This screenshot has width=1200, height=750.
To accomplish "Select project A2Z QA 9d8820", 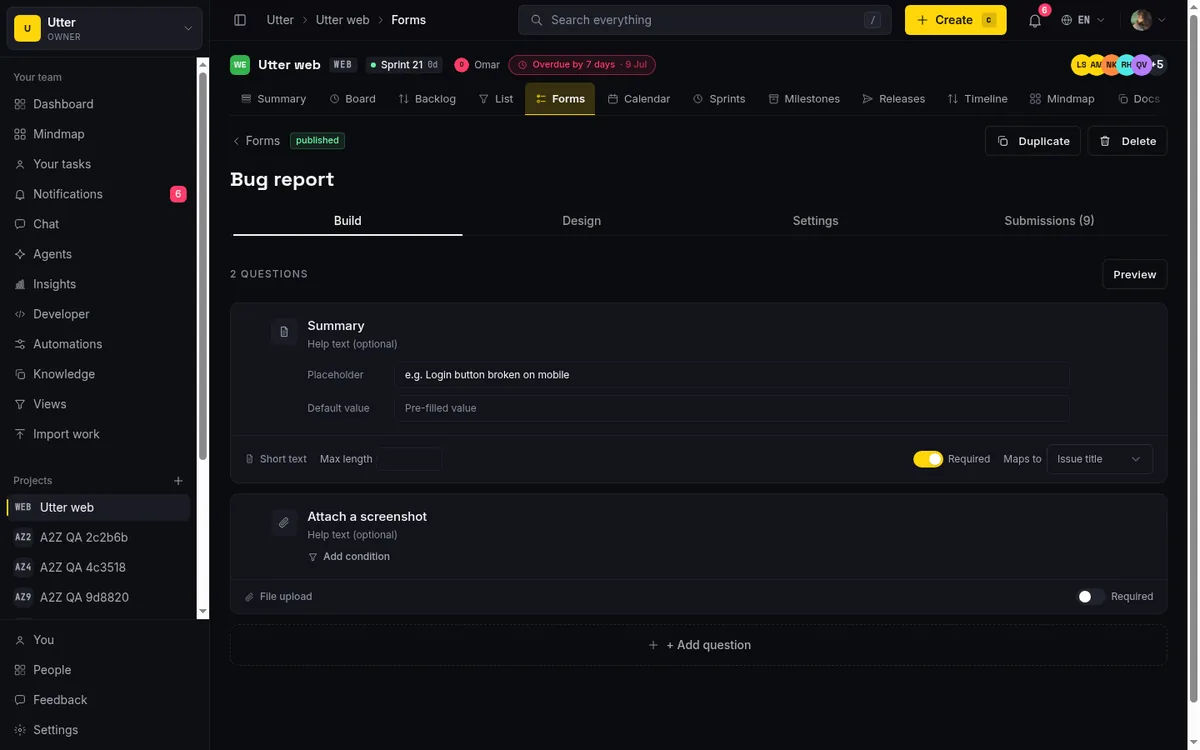I will point(98,597).
